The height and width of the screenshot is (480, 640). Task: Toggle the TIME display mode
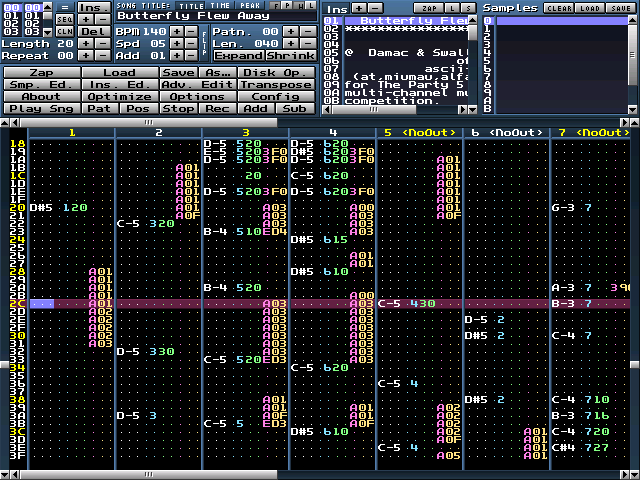(x=220, y=5)
